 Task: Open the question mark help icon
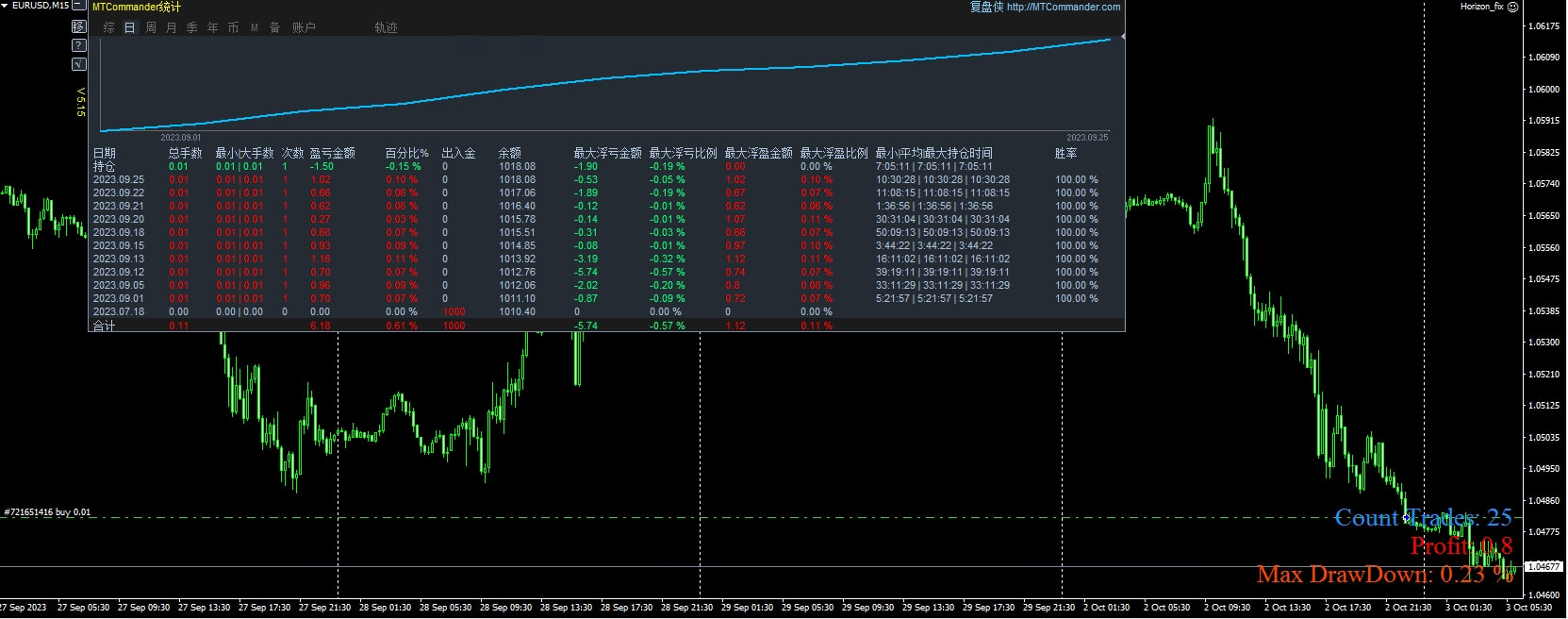79,45
